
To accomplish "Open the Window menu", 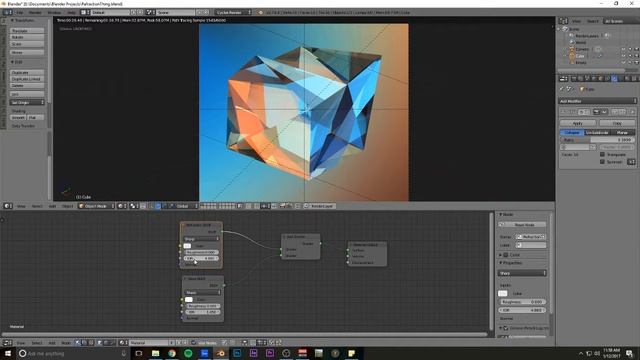I will [x=54, y=13].
